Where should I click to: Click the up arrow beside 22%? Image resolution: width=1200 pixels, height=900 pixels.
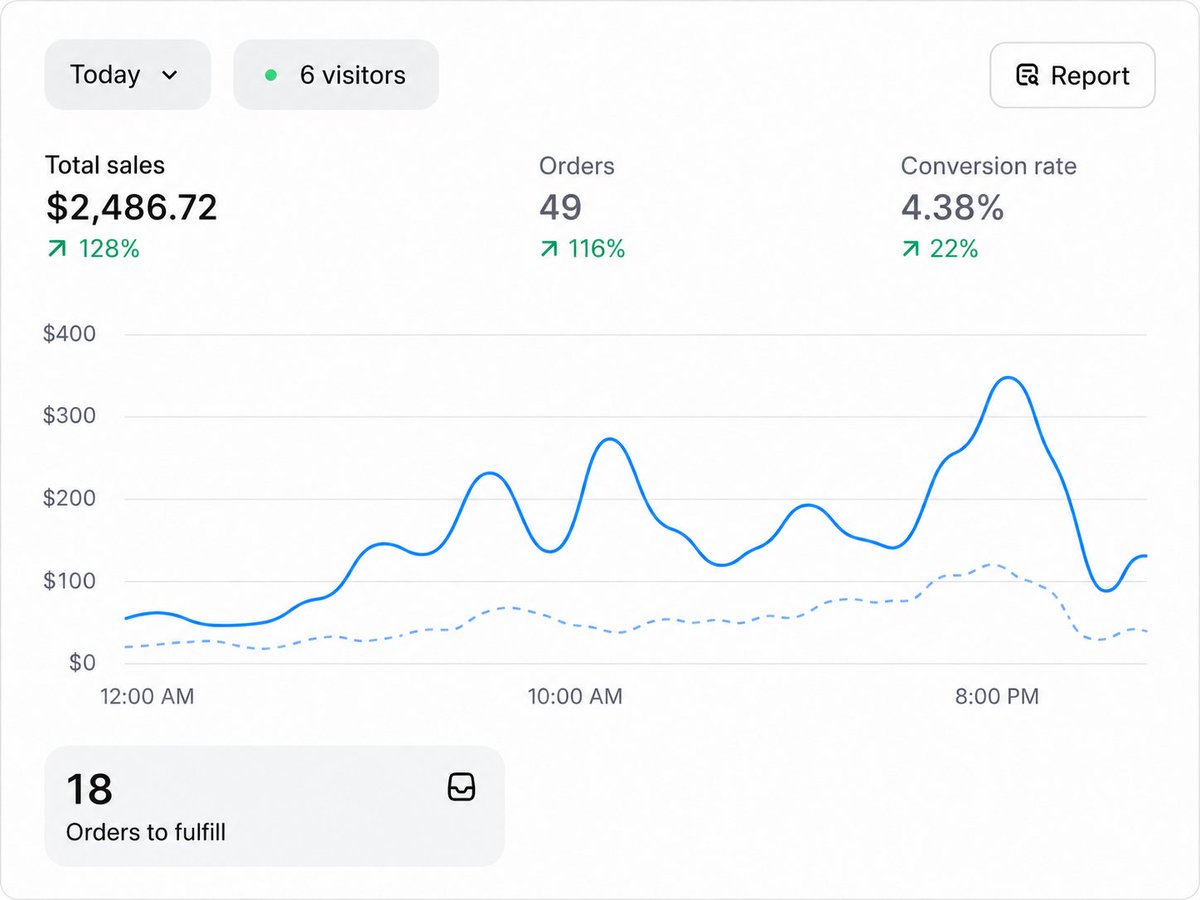coord(911,249)
